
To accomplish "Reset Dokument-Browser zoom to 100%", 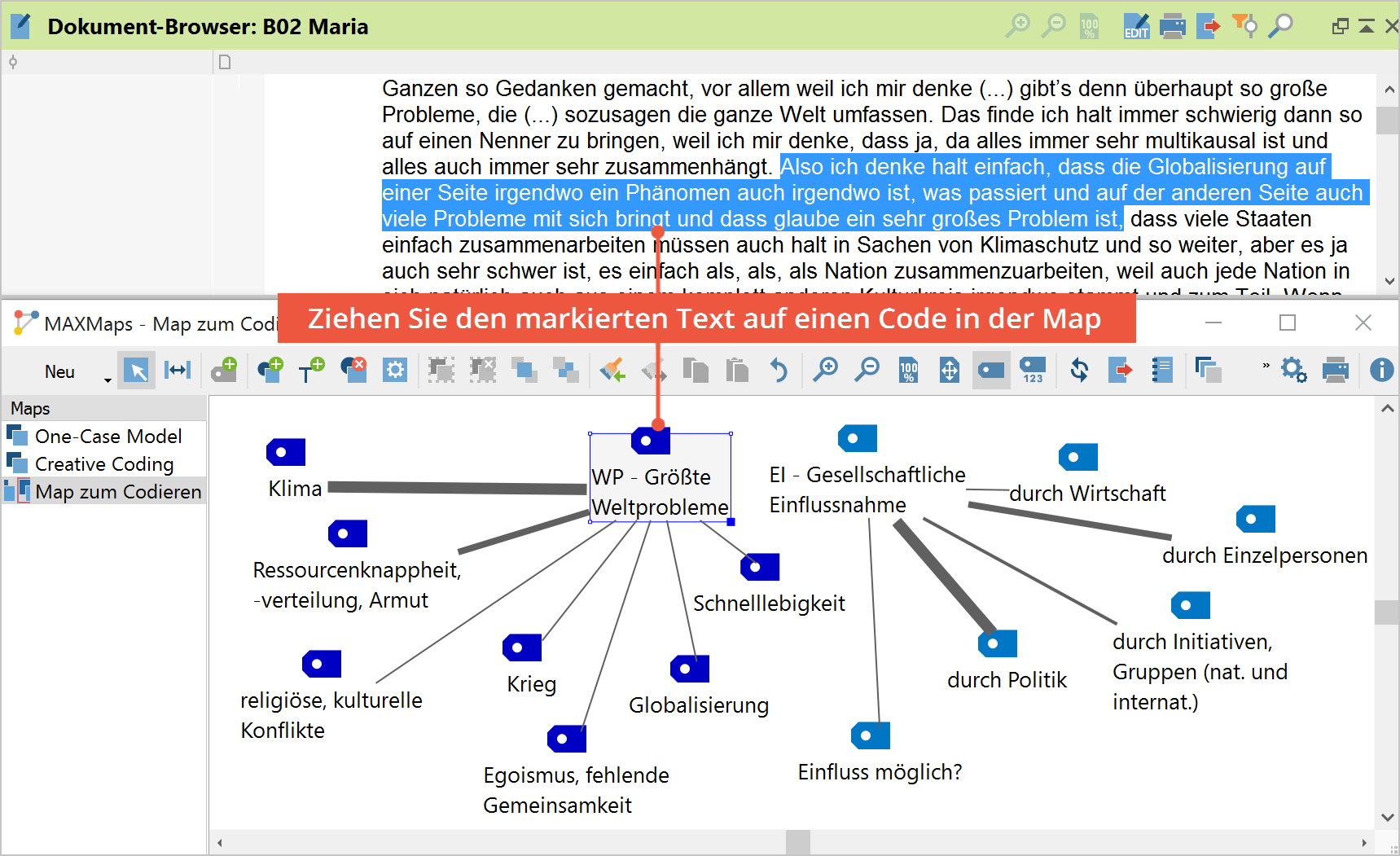I will click(x=1089, y=26).
